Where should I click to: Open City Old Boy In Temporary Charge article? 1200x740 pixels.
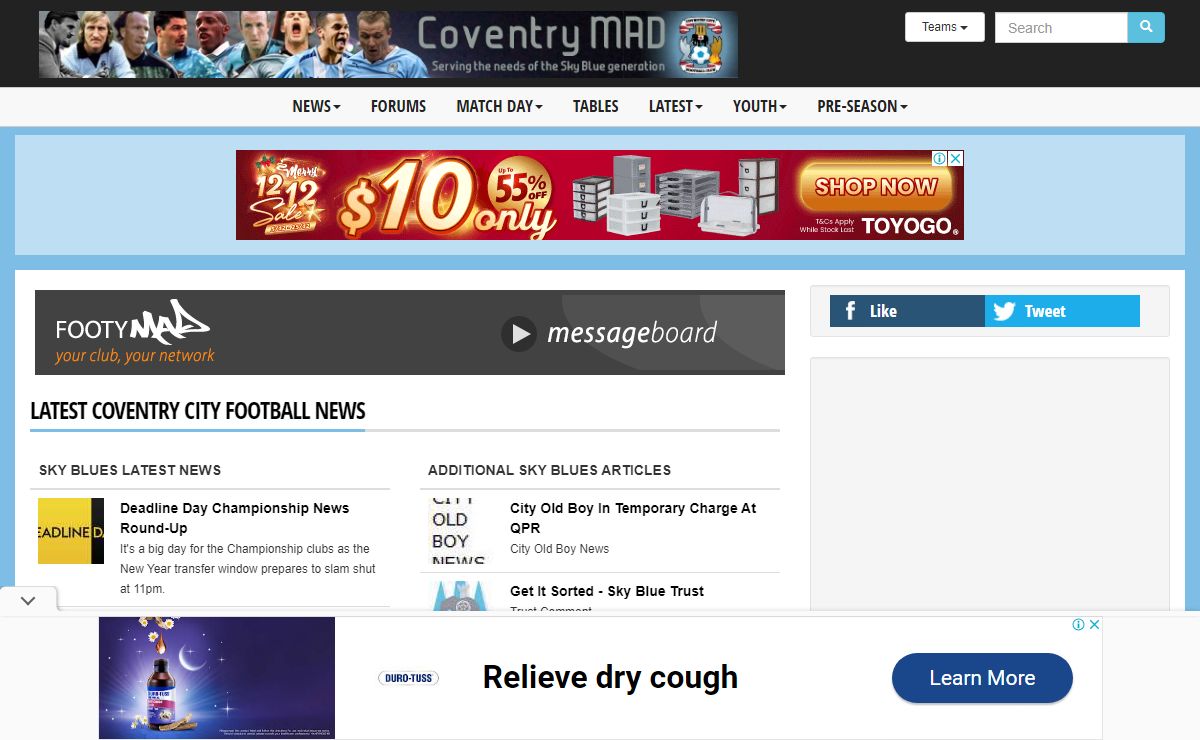[633, 518]
